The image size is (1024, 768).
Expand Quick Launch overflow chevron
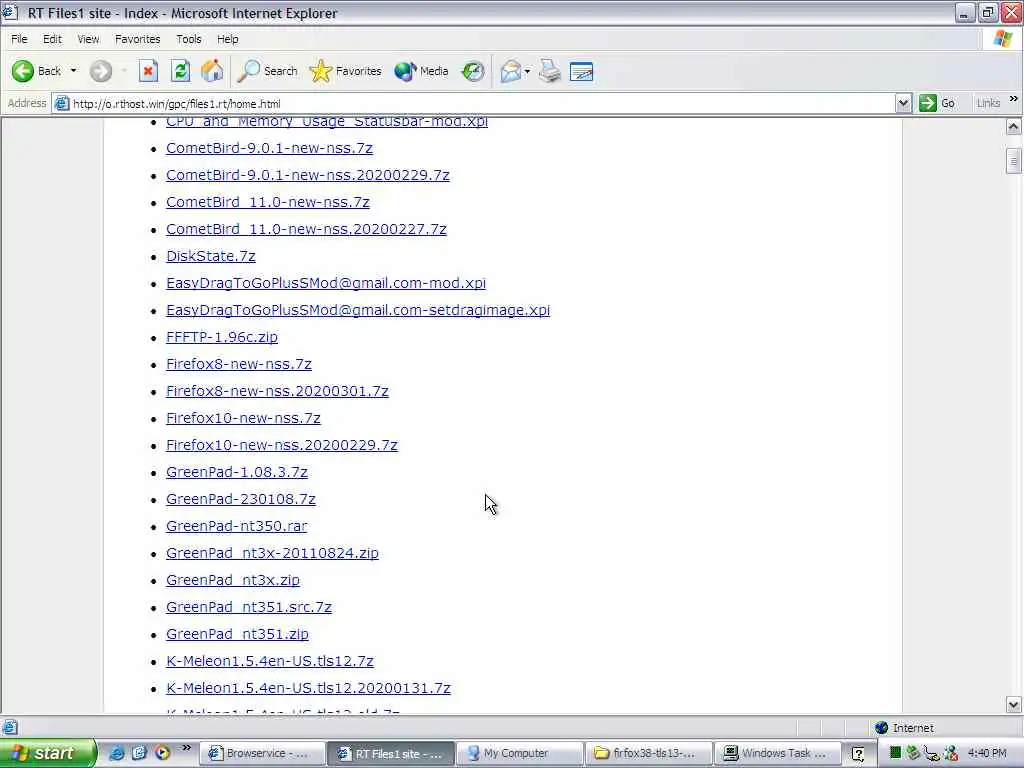click(x=187, y=748)
